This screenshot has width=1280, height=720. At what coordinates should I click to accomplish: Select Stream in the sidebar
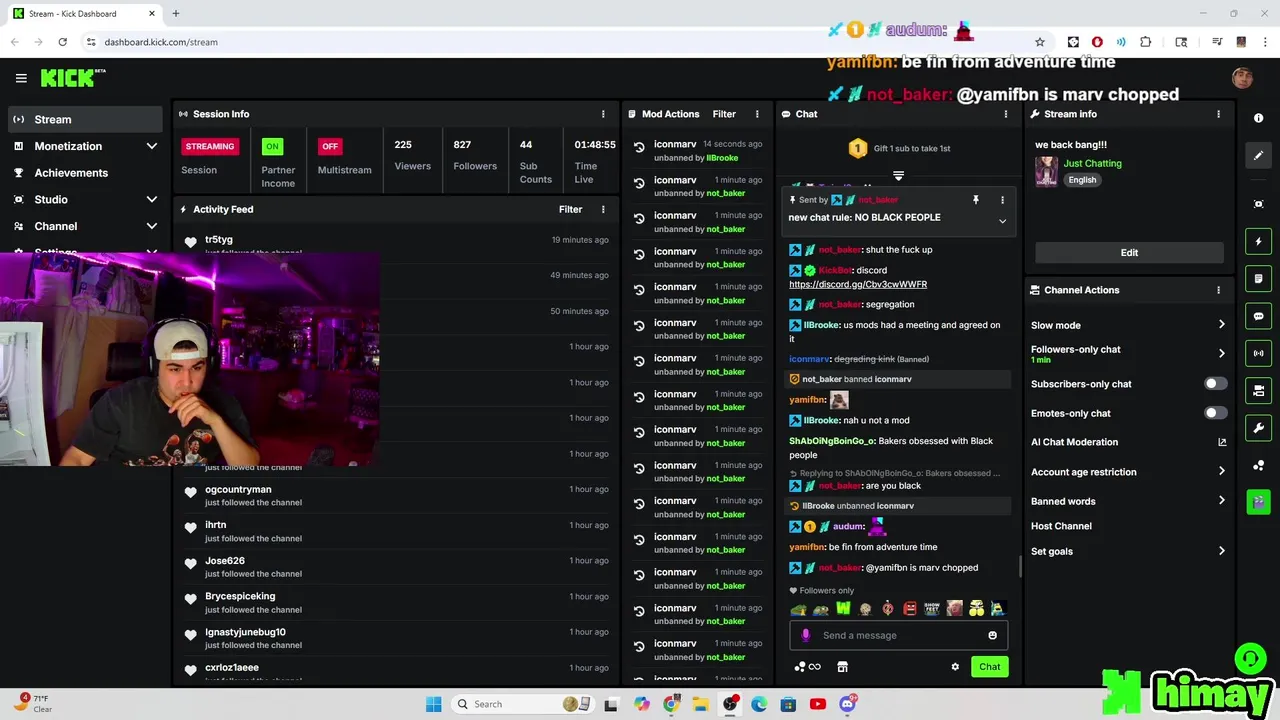[85, 119]
